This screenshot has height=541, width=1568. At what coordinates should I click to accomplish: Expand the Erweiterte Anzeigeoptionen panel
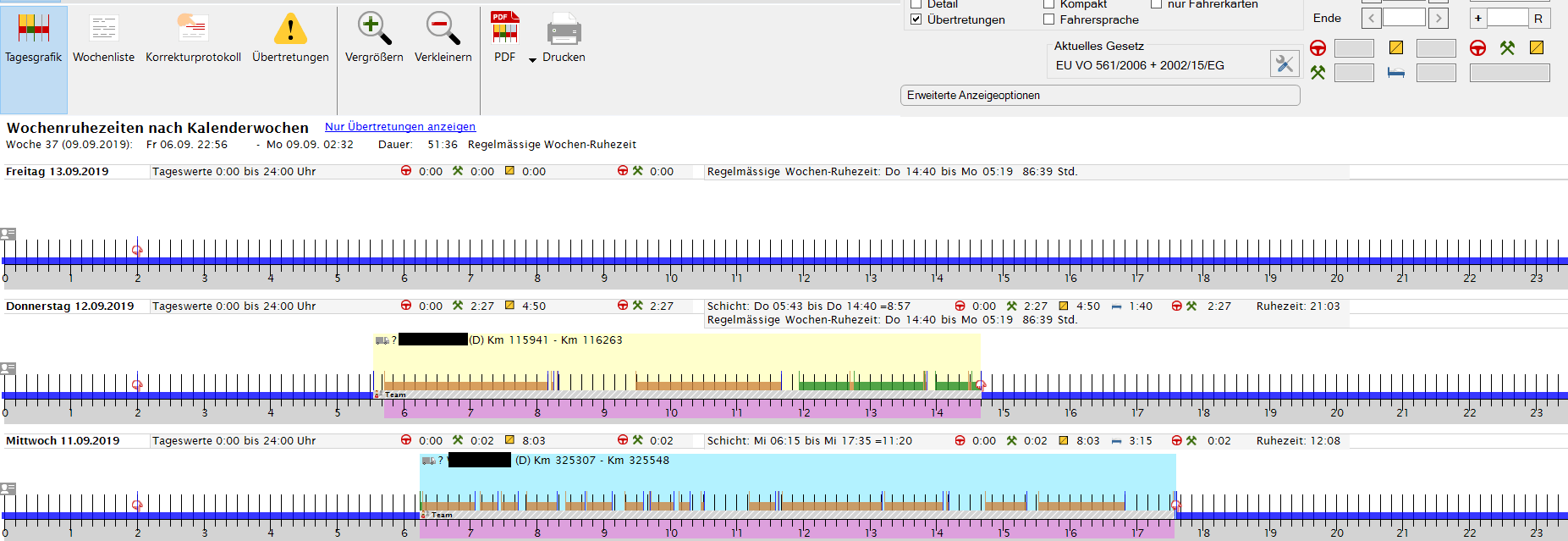click(1099, 96)
